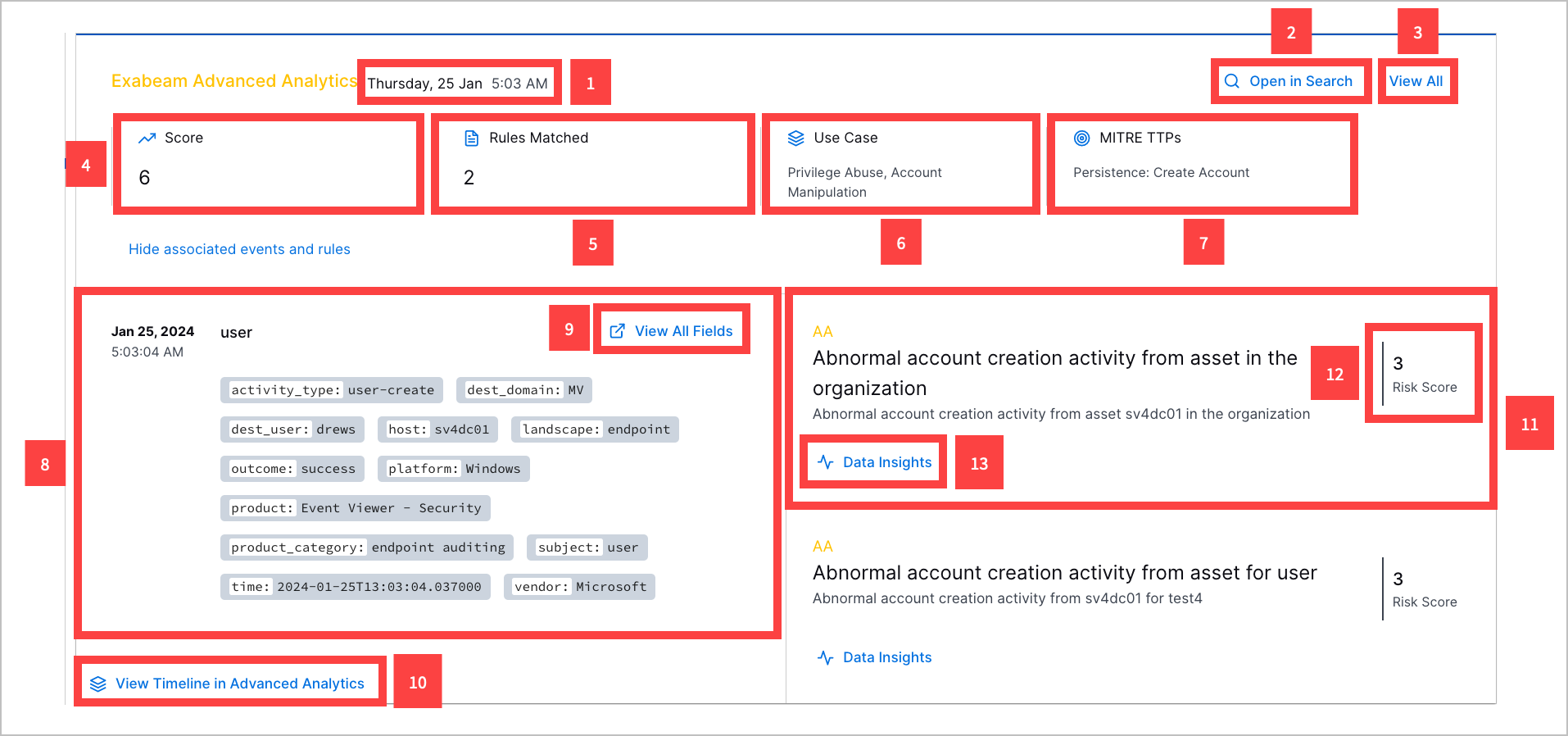Click the 5:03:04 AM event time
Screen dimensions: 1568x736
147,352
